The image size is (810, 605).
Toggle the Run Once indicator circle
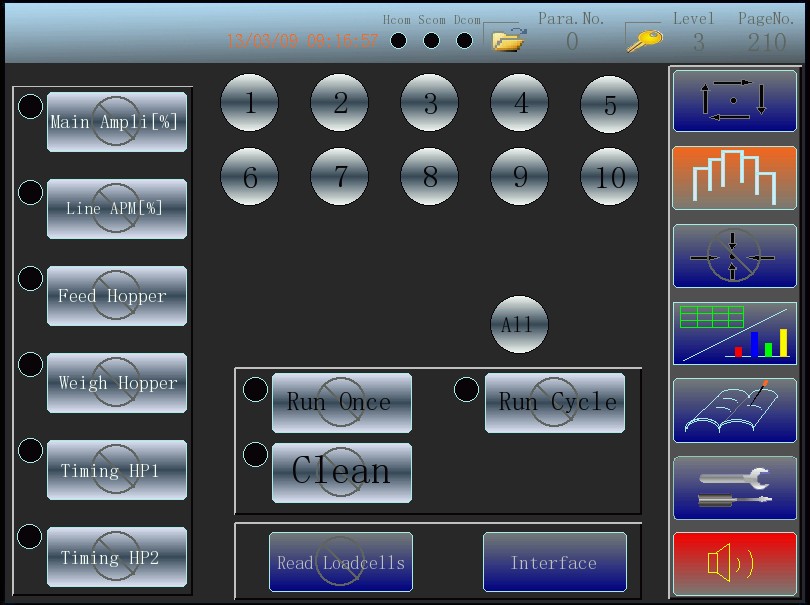click(x=256, y=389)
